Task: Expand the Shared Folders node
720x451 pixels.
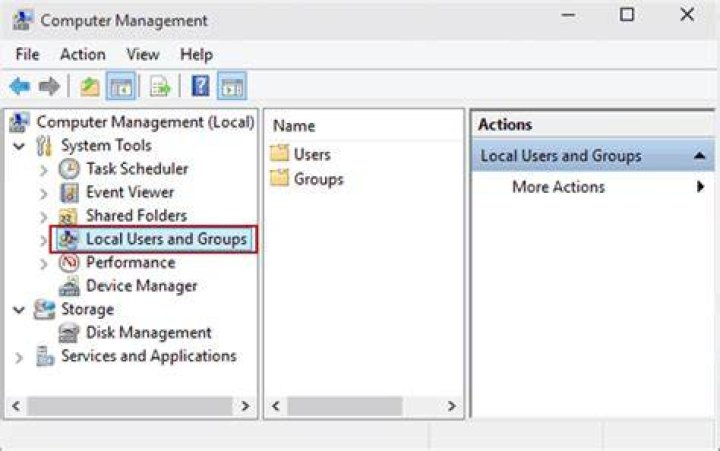Action: tap(44, 217)
